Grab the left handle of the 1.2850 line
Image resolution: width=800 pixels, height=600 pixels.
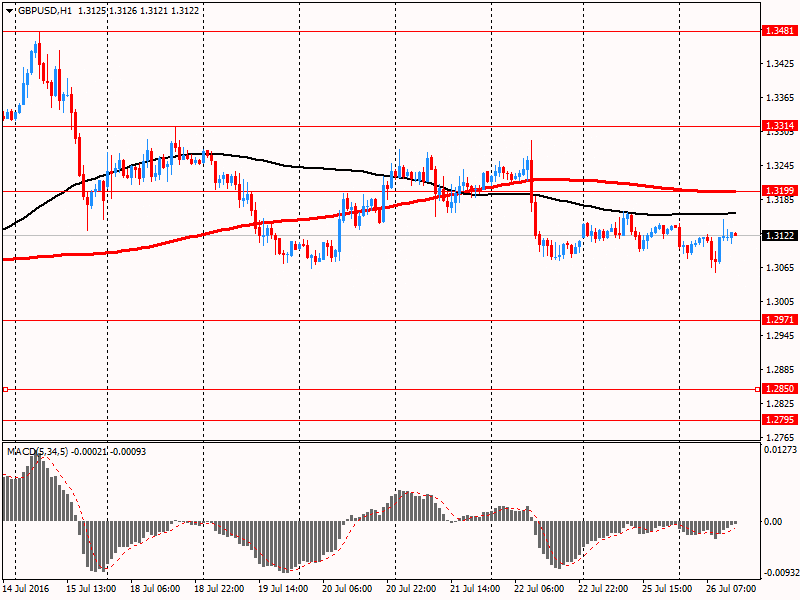pos(6,389)
